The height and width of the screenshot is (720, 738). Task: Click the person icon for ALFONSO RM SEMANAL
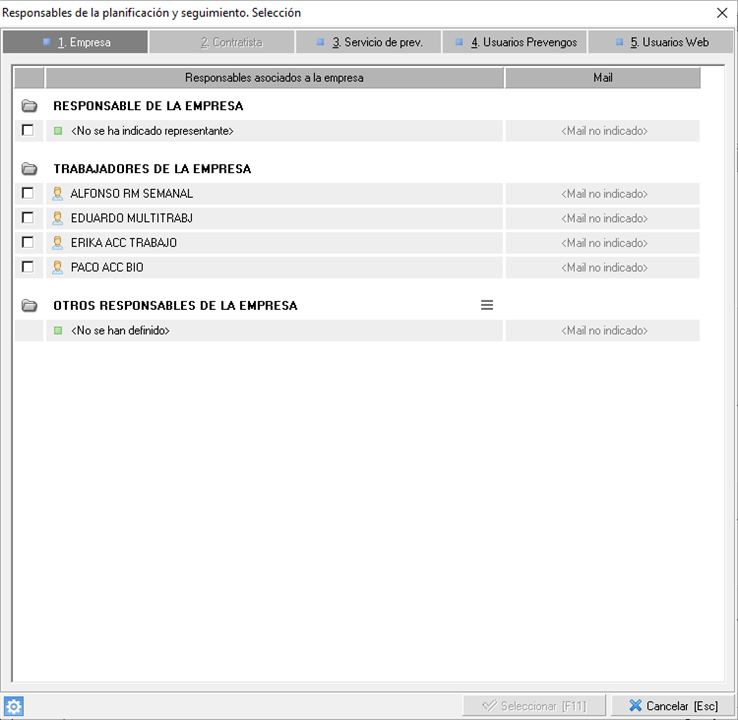point(57,193)
